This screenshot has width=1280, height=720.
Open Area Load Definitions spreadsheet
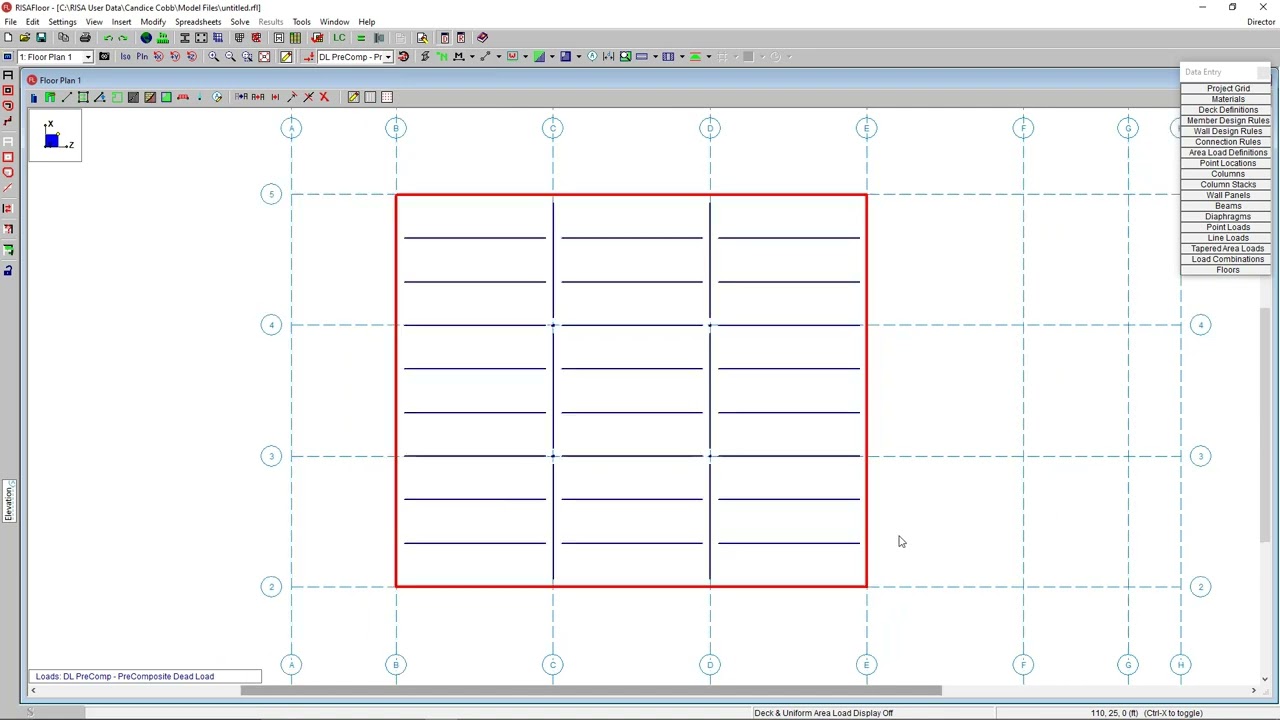tap(1228, 152)
